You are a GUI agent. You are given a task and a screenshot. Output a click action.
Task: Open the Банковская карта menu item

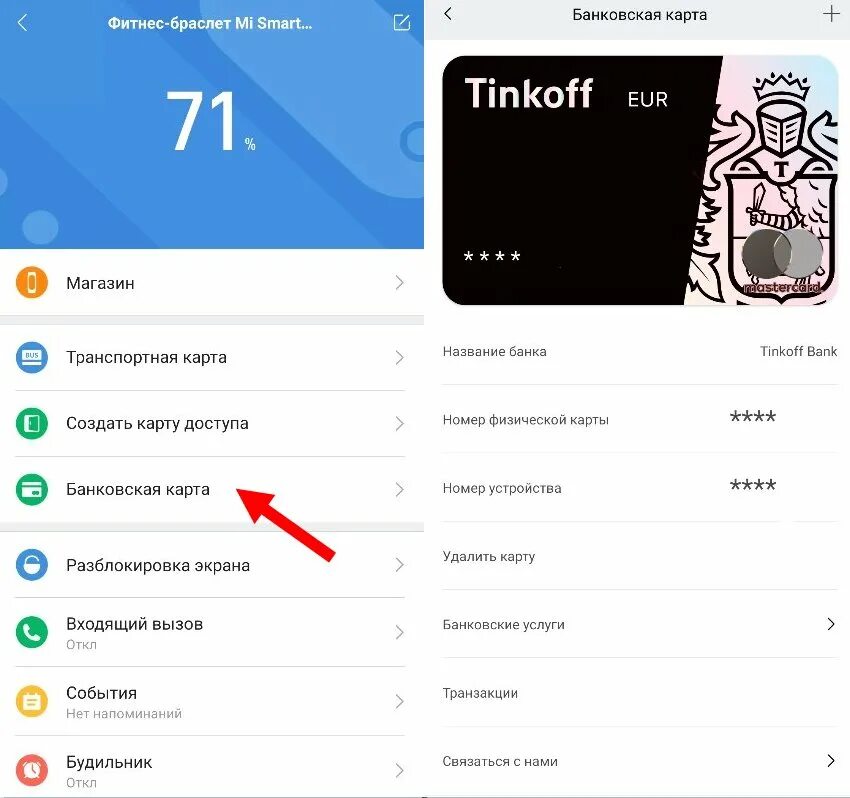point(212,489)
